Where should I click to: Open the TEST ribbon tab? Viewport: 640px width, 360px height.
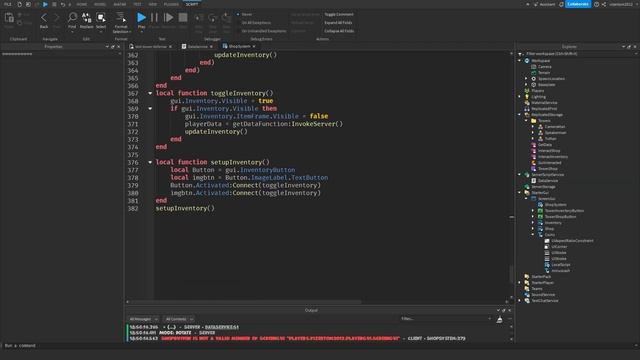[x=137, y=4]
